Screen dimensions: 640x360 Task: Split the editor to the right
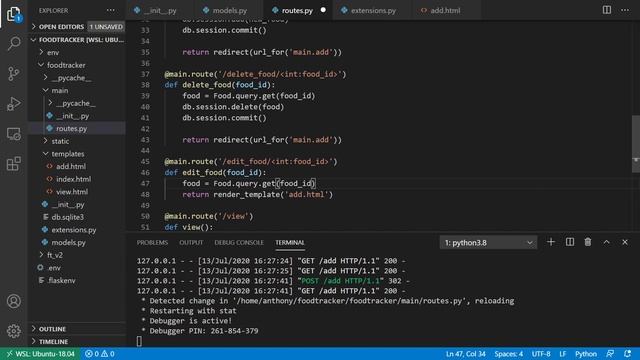pyautogui.click(x=607, y=10)
